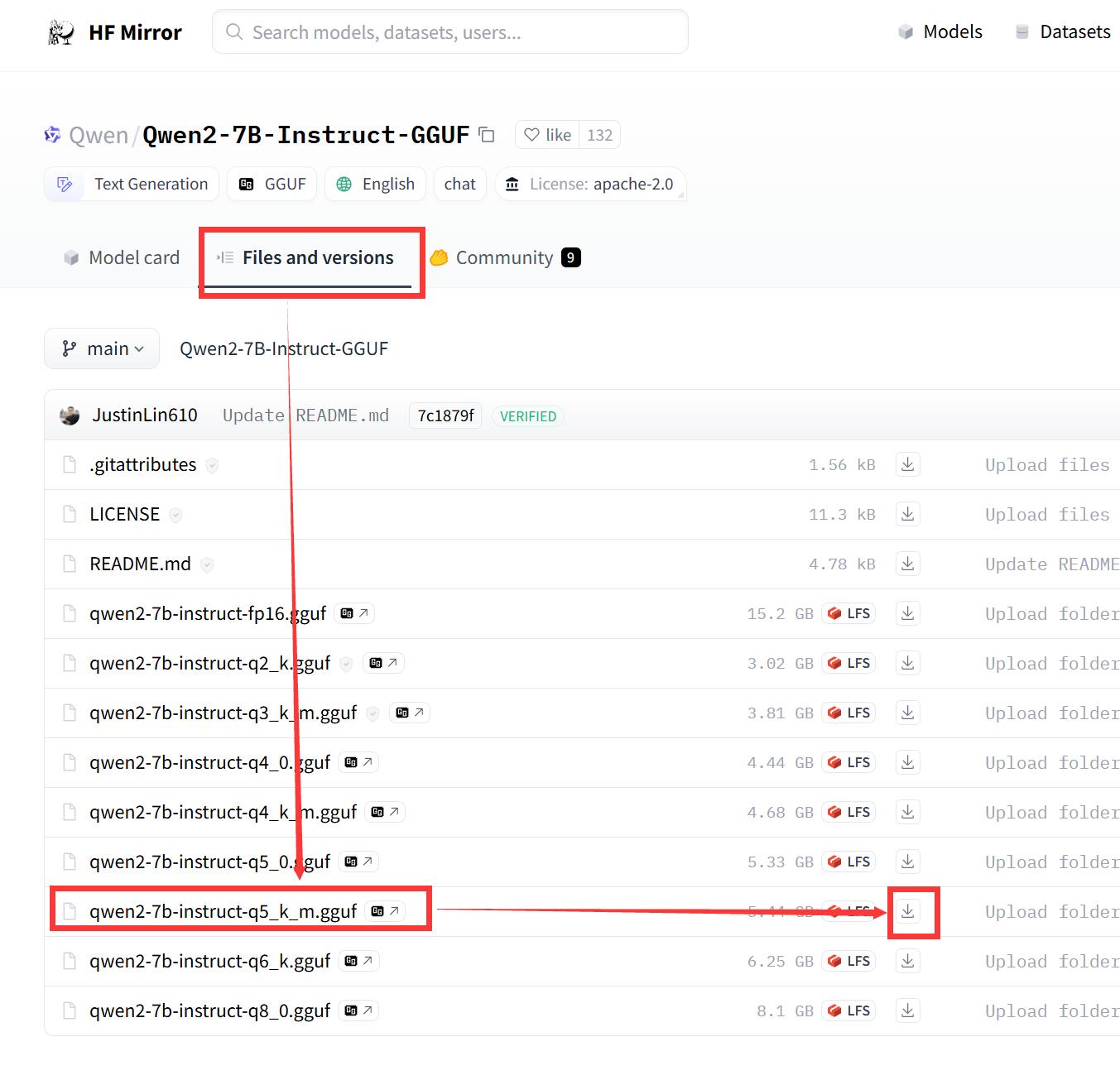Open the Models navigation link

point(940,31)
